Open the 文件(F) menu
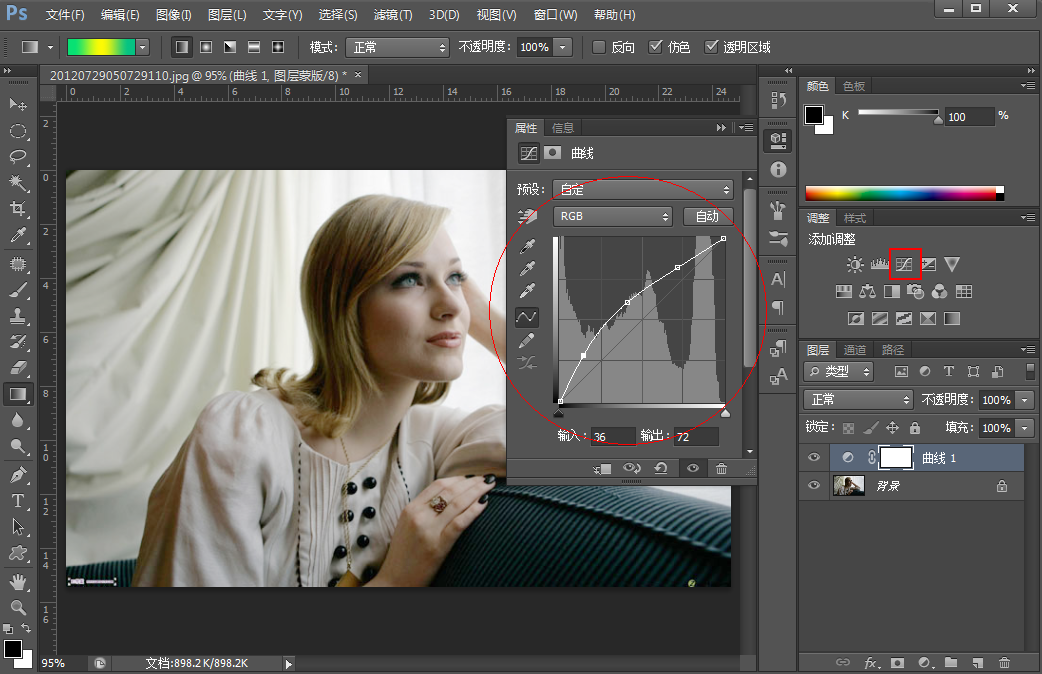 coord(65,14)
